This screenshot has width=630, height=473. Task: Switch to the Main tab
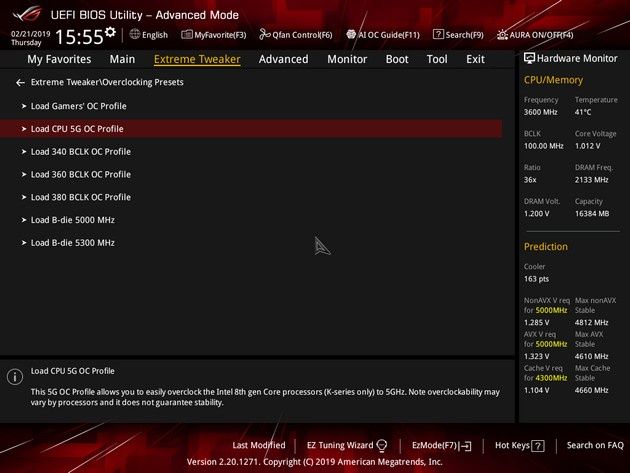122,59
